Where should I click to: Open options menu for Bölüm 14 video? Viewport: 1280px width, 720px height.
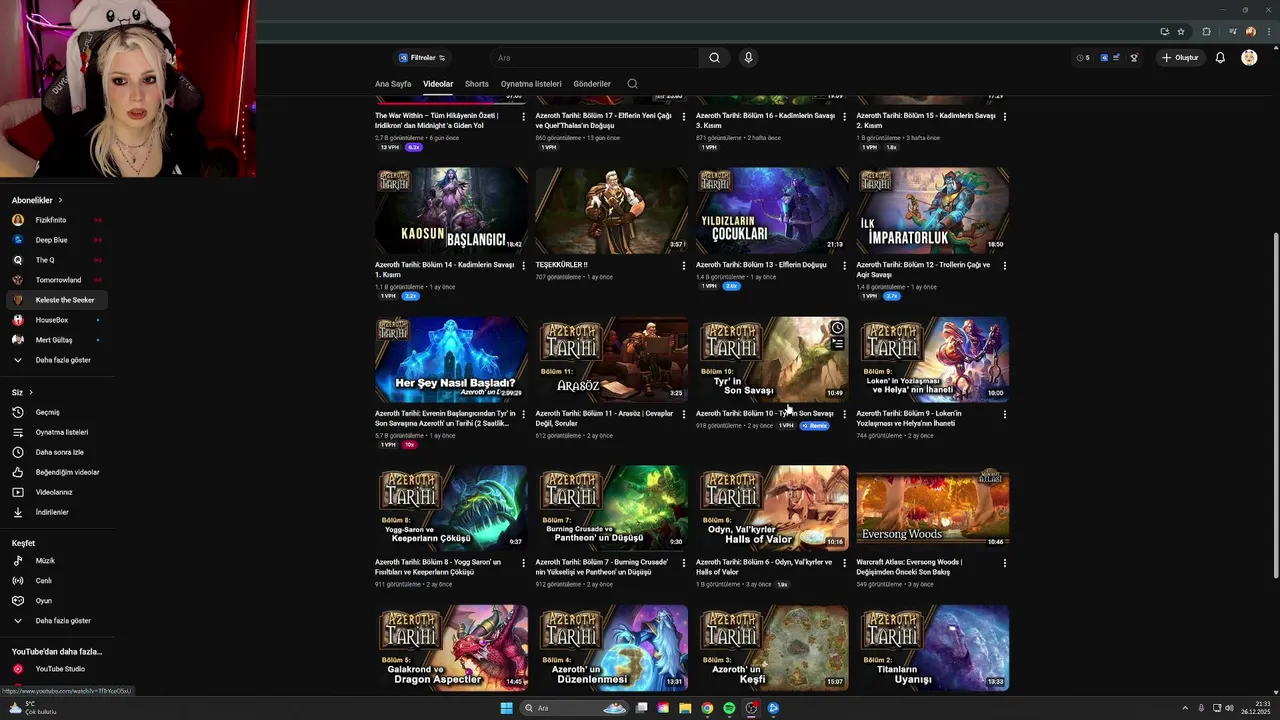[x=523, y=265]
